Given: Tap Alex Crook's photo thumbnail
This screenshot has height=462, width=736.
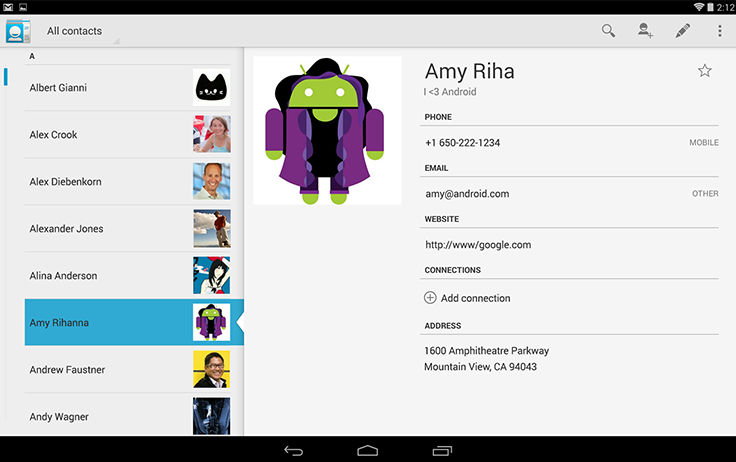Looking at the screenshot, I should [212, 134].
